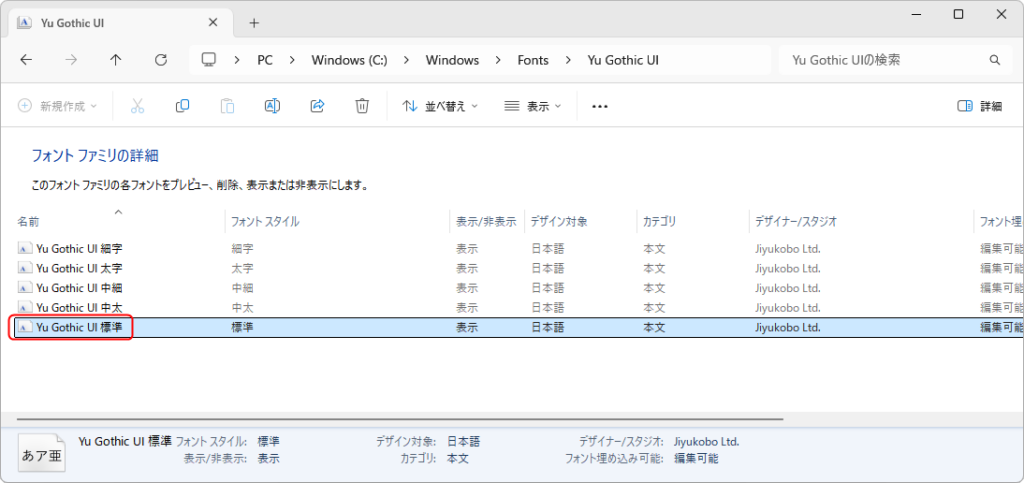
Task: Select the Yu Gothic UI 標準 font
Action: point(79,328)
